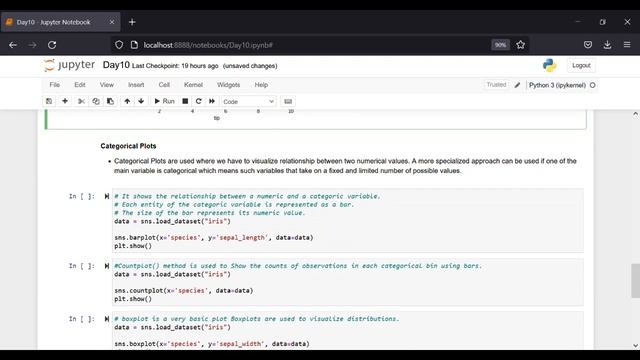This screenshot has height=360, width=640.
Task: Go back with browser back arrow
Action: (13, 45)
